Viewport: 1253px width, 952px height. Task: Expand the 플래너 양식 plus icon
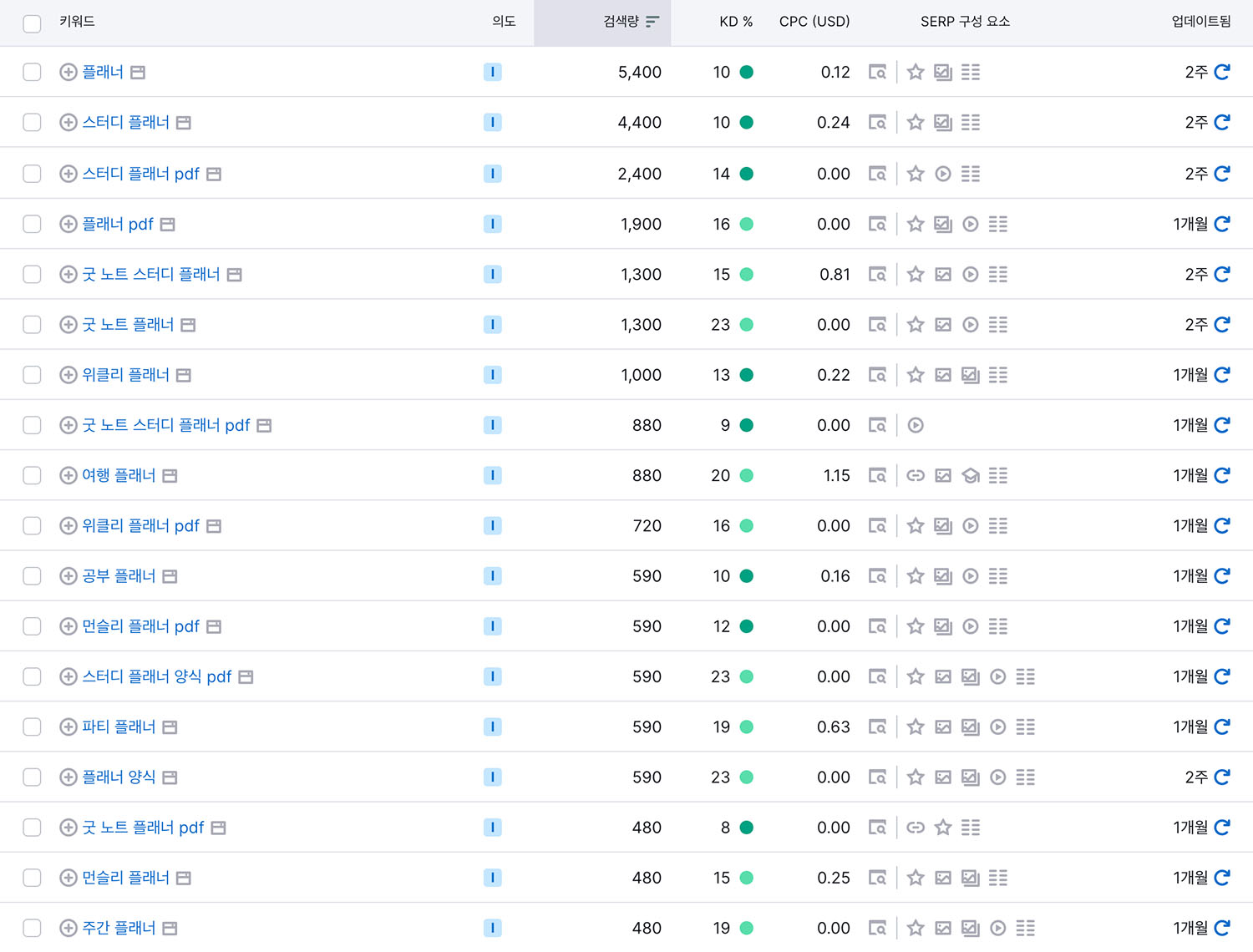[x=68, y=777]
